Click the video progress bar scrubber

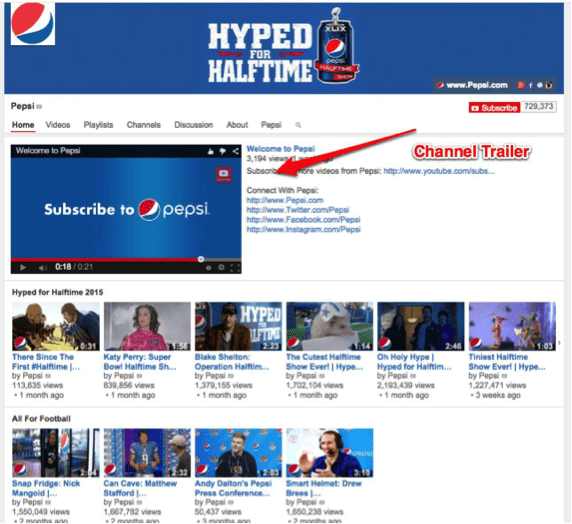click(201, 259)
